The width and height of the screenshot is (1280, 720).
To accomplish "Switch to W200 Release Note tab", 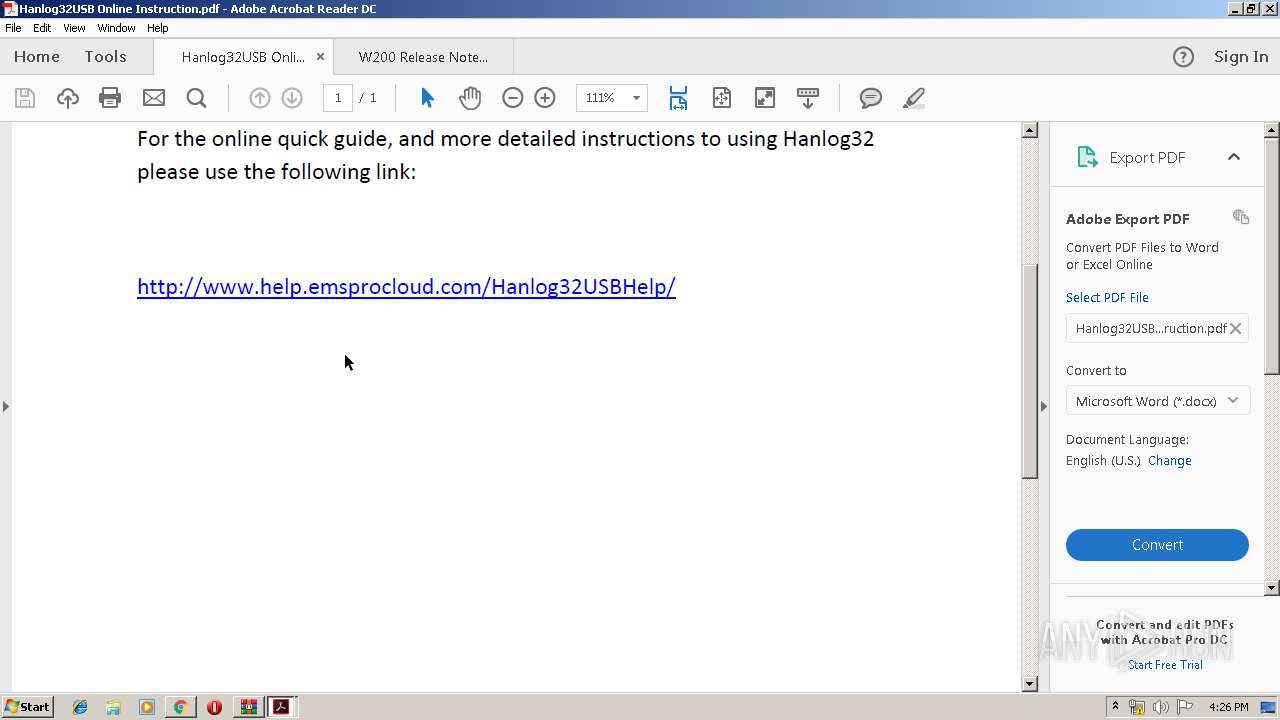I will [423, 57].
